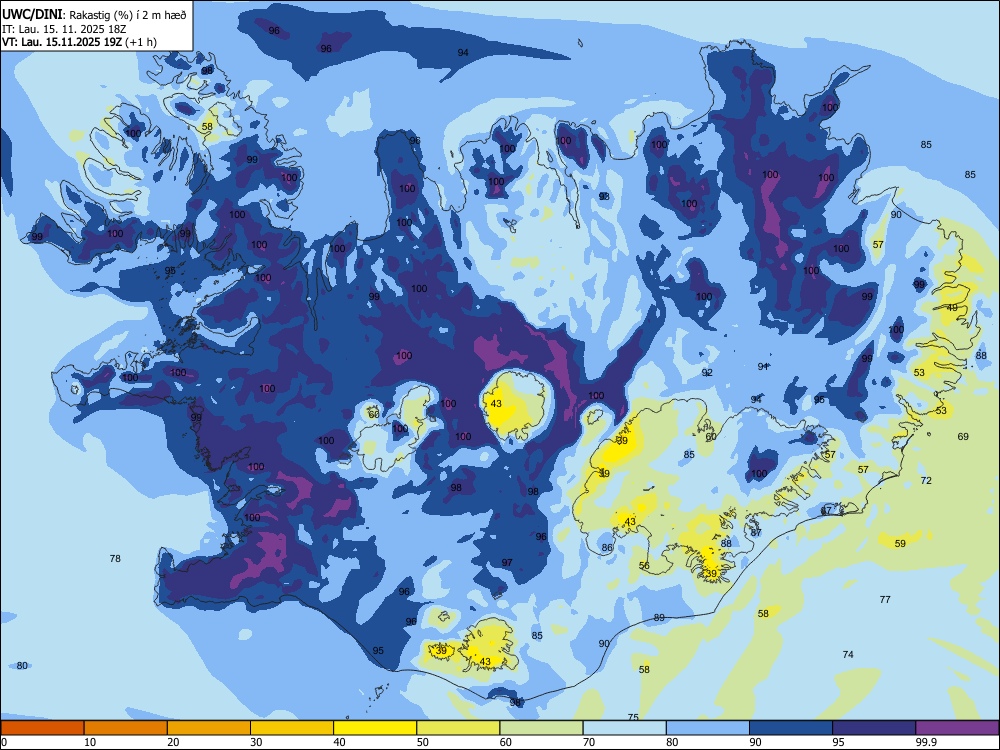Click the '86' humidity value
The width and height of the screenshot is (1000, 750).
607,547
